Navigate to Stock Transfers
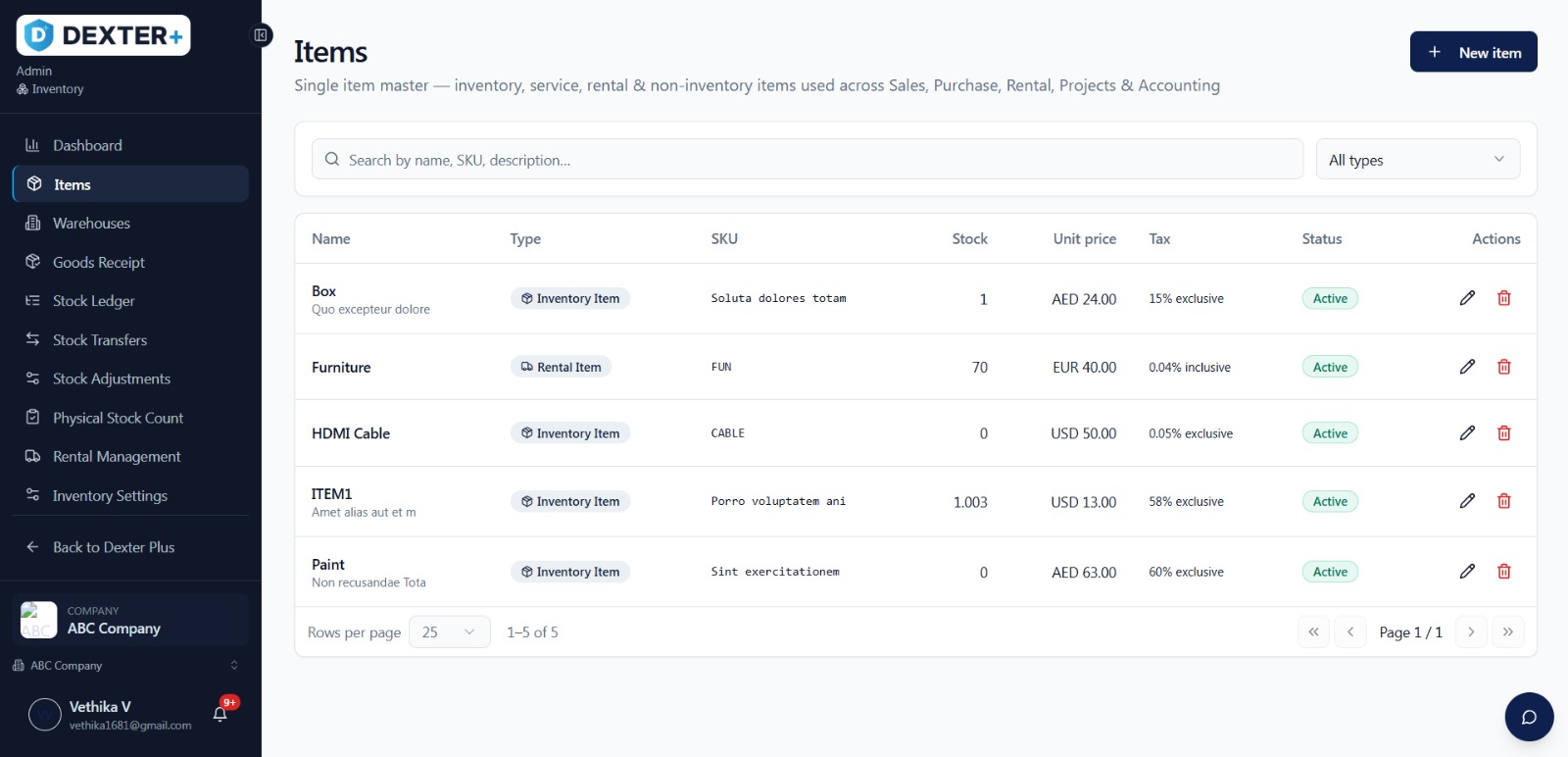The width and height of the screenshot is (1568, 757). (130, 340)
